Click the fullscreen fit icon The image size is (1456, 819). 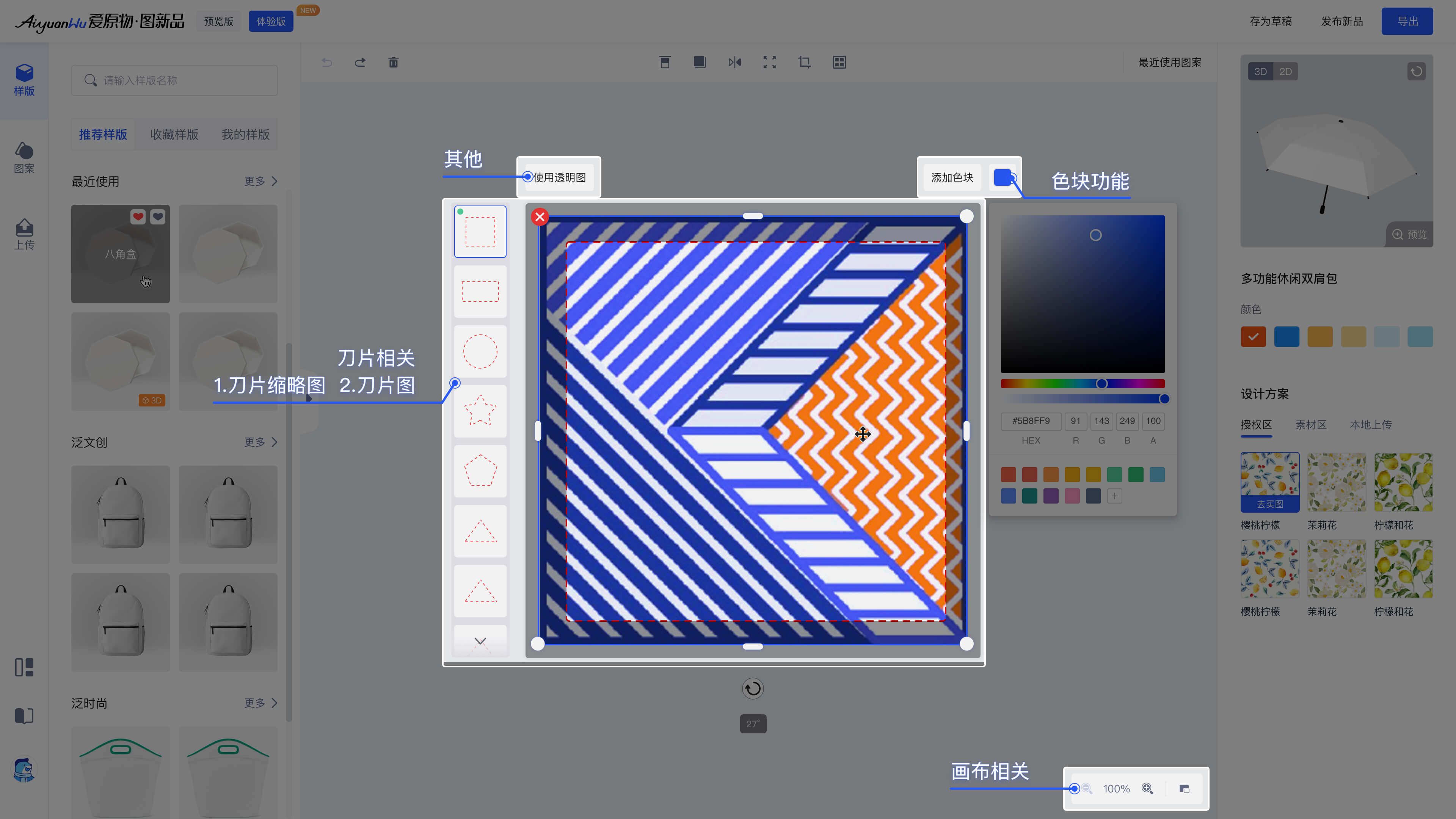coord(769,62)
